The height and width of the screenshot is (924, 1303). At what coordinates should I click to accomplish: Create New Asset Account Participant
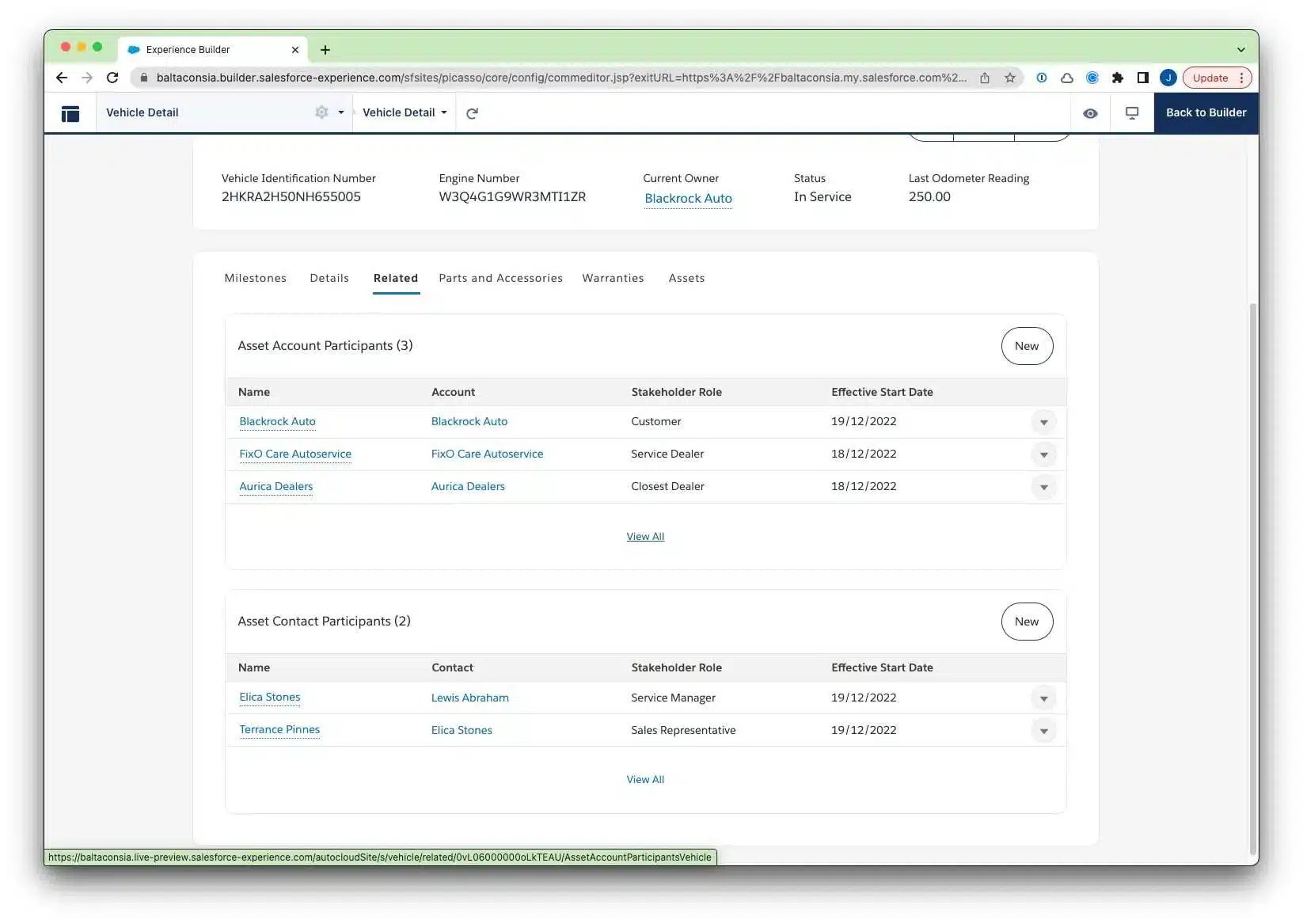pos(1026,346)
